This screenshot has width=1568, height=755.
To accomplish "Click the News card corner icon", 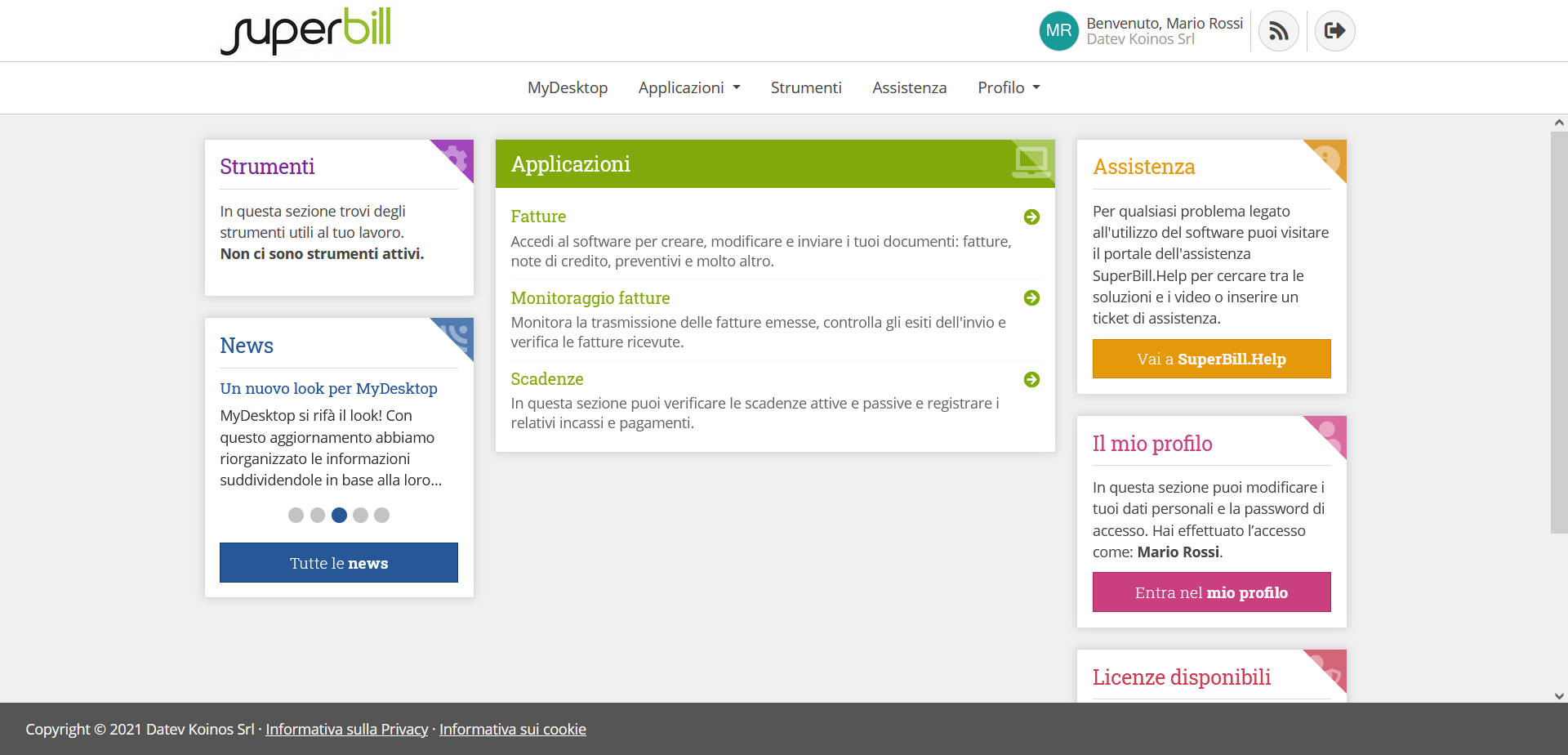I will coord(457,336).
